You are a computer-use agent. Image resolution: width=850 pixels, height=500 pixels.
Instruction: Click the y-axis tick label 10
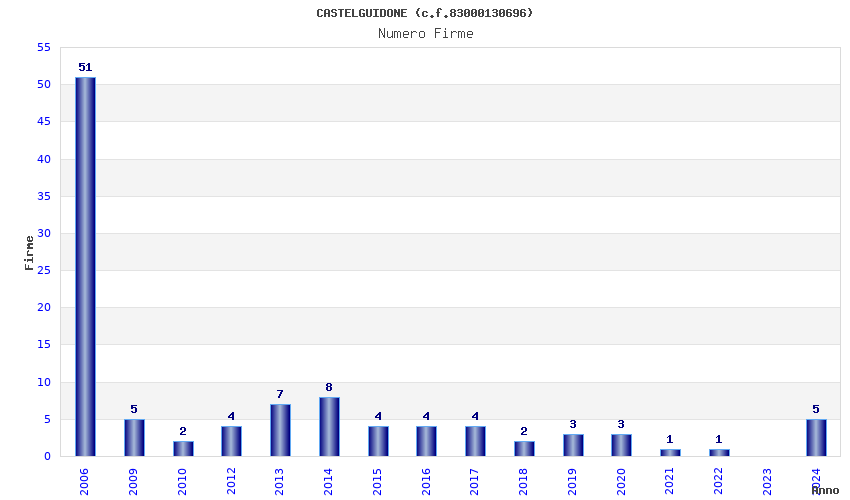(44, 382)
